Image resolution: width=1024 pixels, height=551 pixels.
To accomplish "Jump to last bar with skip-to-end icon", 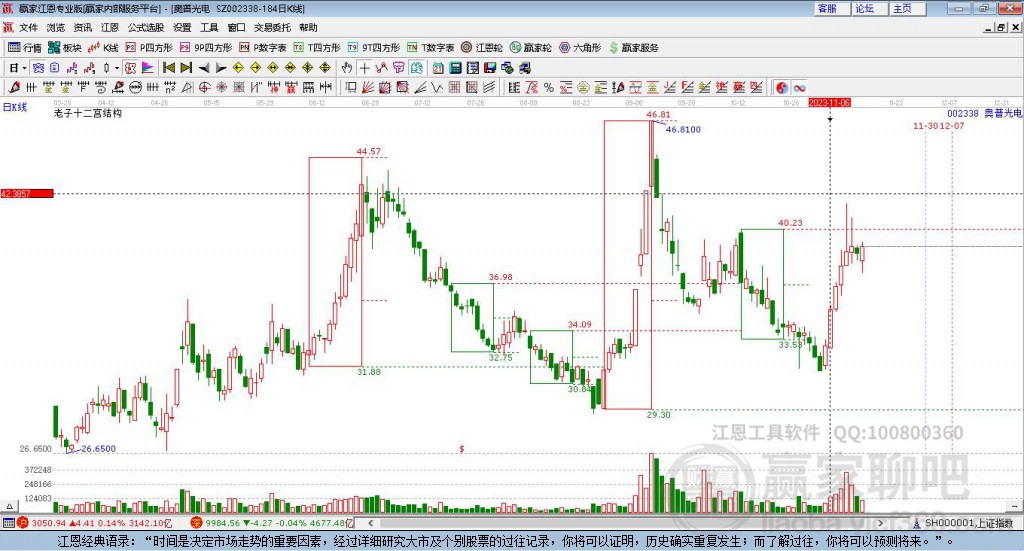I will (x=186, y=68).
